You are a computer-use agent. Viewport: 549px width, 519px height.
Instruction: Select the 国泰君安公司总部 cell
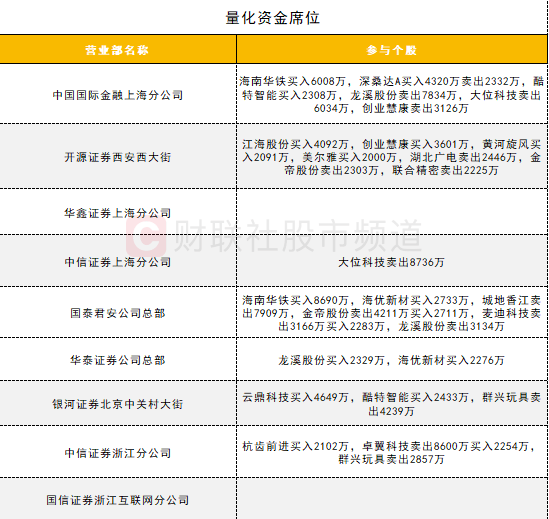pos(118,313)
